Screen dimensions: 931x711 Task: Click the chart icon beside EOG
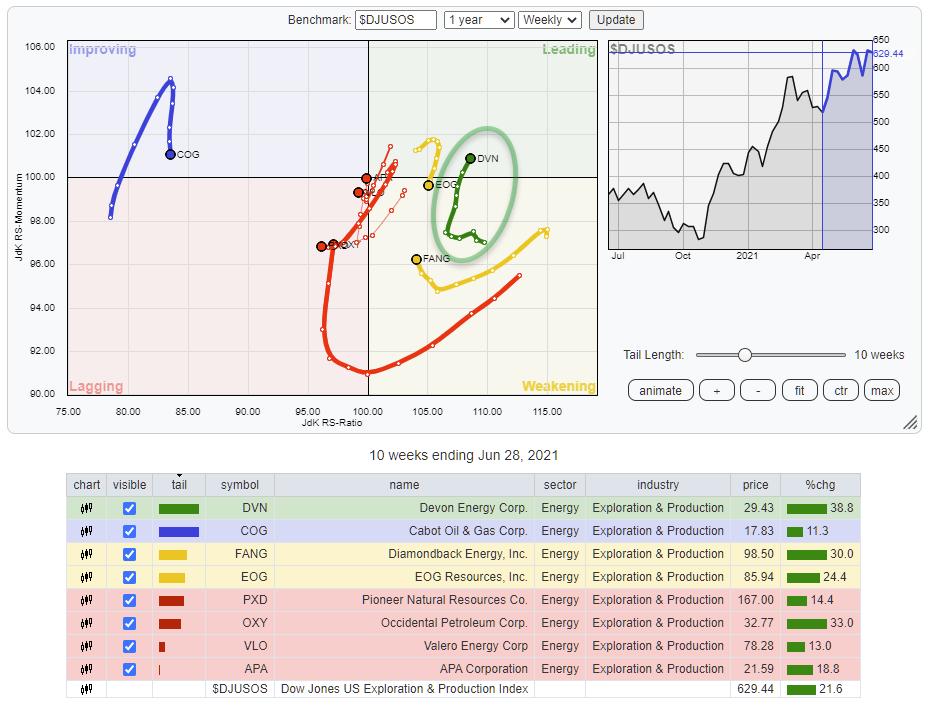(x=86, y=577)
